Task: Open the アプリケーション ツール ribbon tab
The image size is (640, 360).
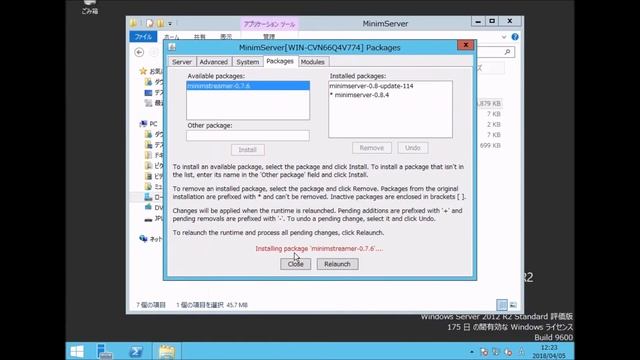Action: [x=269, y=24]
